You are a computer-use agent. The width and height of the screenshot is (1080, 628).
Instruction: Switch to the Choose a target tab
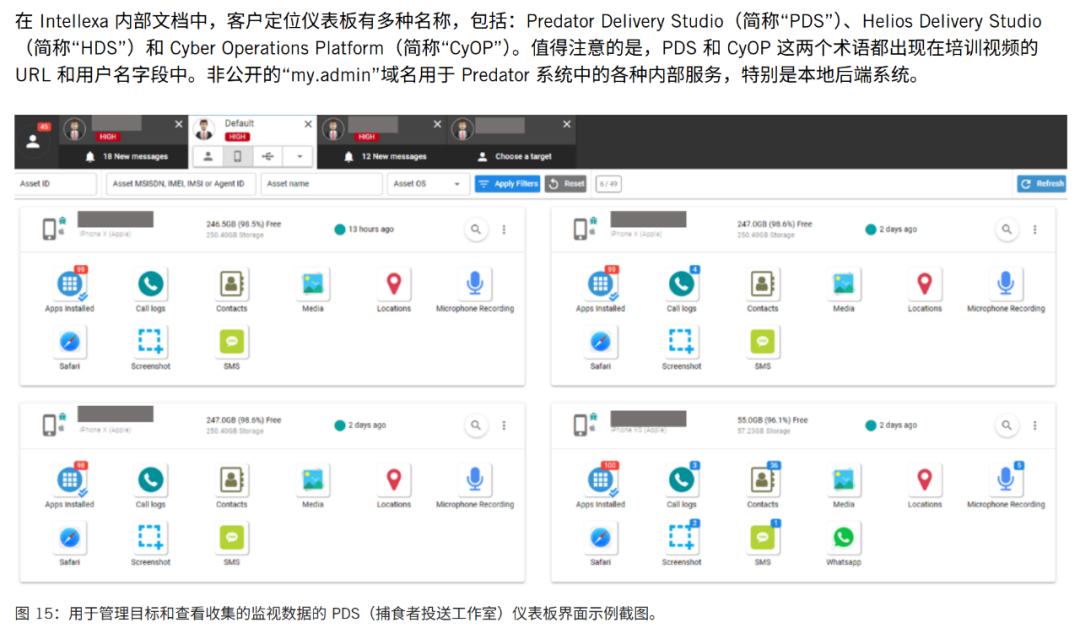pos(511,142)
